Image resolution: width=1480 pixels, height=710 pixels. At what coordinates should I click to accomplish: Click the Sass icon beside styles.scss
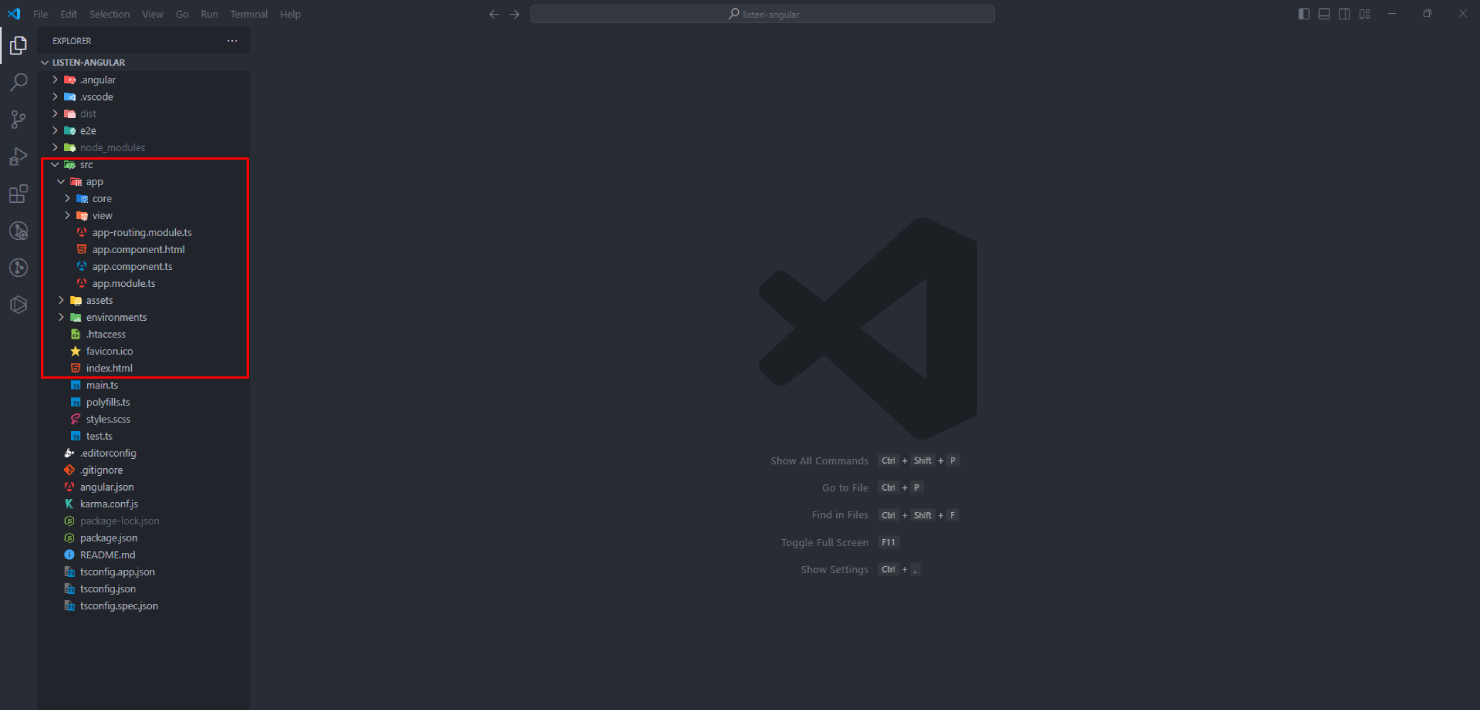(76, 419)
